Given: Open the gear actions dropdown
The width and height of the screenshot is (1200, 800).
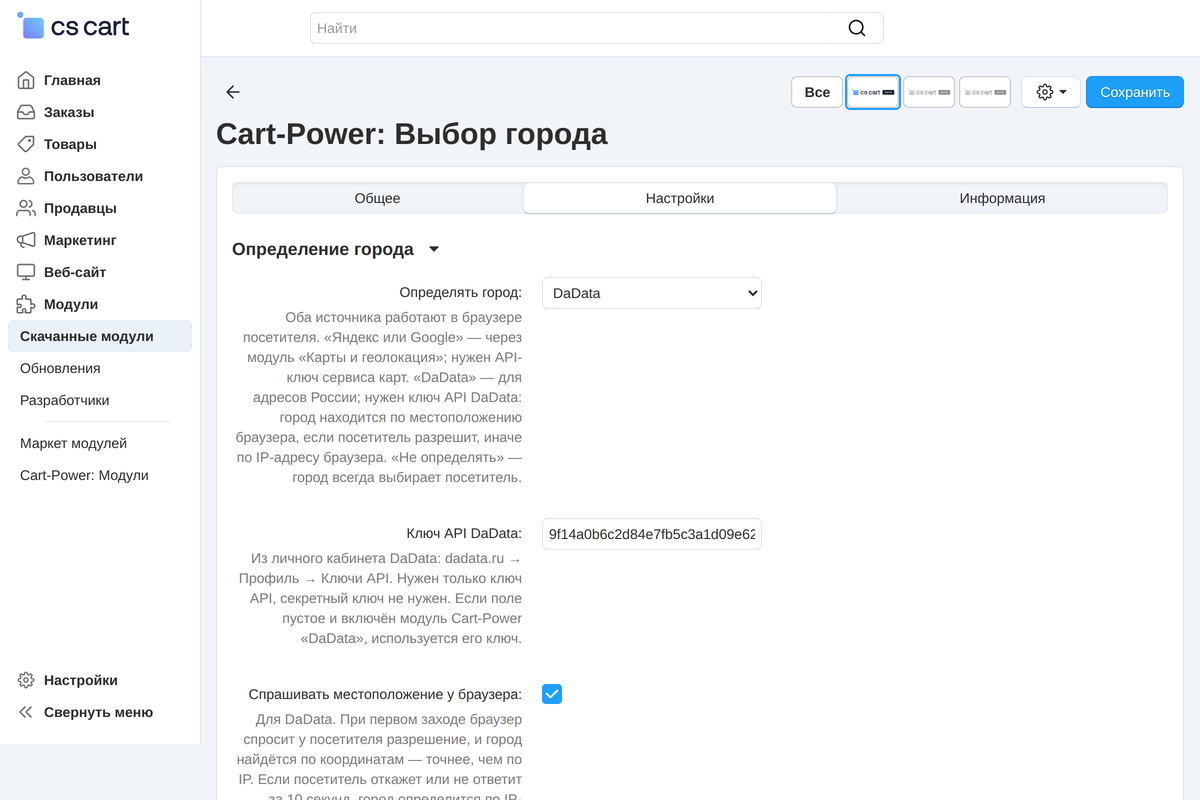Looking at the screenshot, I should 1051,92.
